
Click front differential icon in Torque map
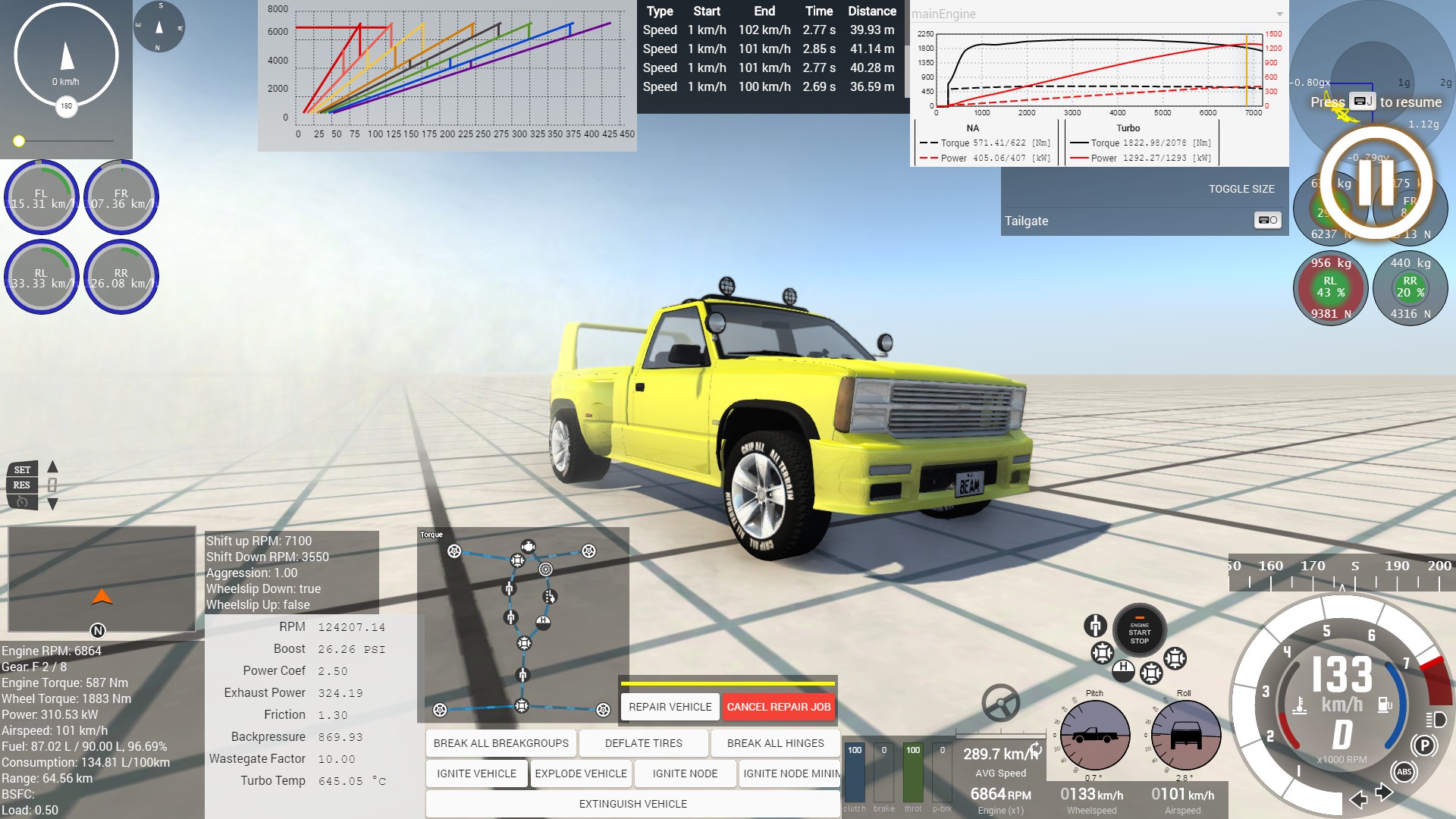click(x=517, y=560)
